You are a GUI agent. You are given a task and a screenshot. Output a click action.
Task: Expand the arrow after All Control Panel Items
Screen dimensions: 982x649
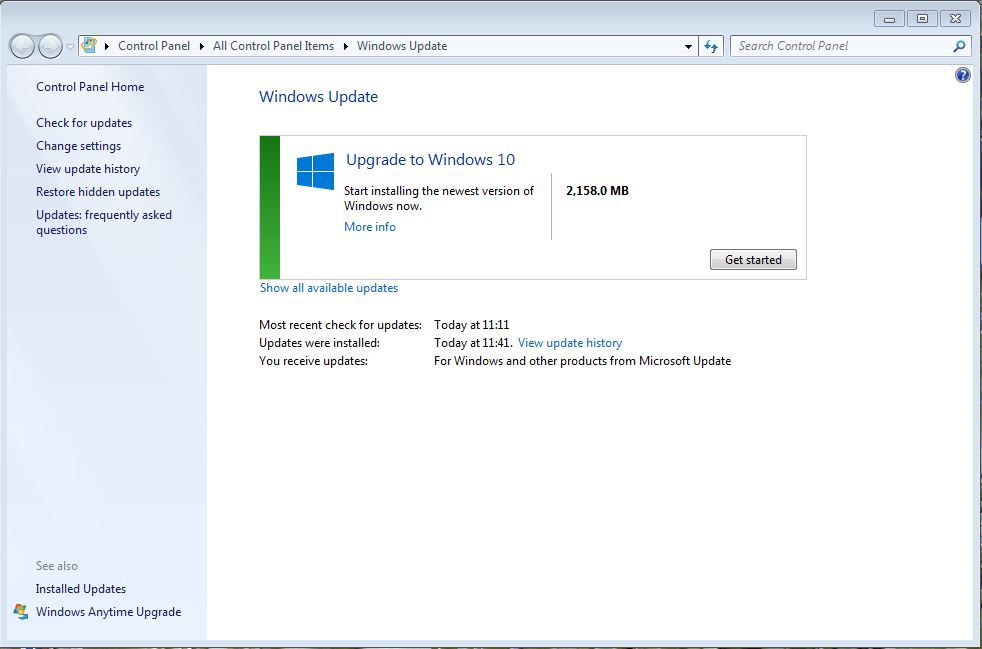[x=346, y=46]
